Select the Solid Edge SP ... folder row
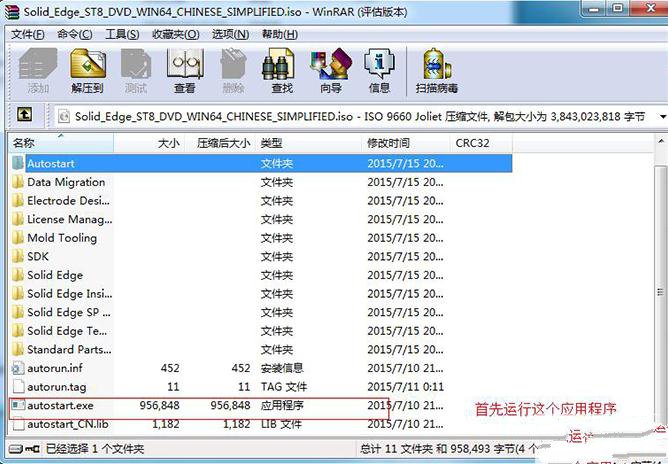The image size is (668, 464). [260, 312]
